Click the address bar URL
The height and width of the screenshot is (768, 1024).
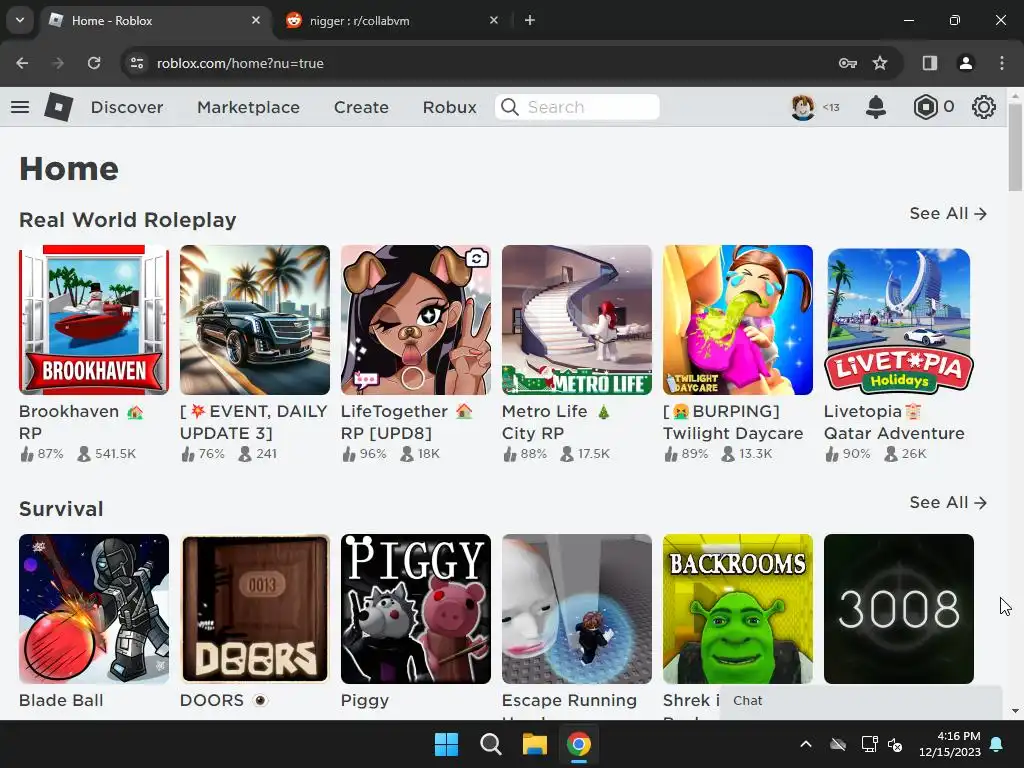240,63
